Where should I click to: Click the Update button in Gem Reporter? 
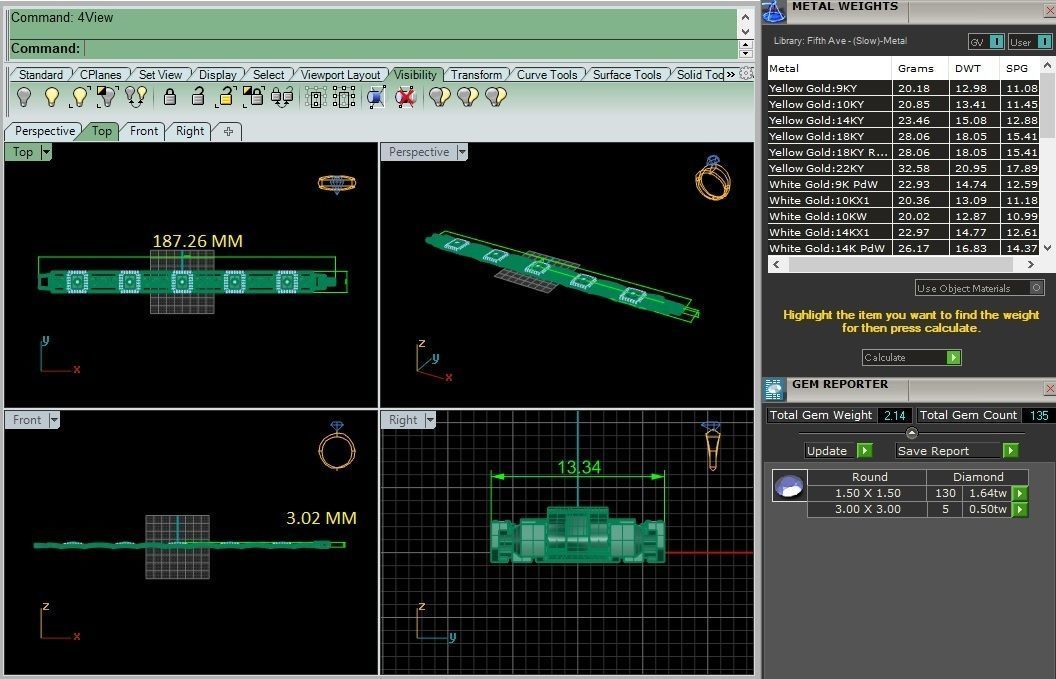(839, 451)
